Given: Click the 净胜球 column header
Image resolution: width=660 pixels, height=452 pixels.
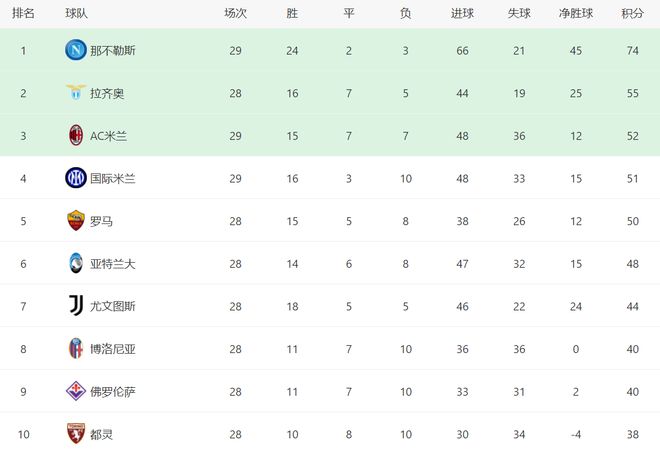Looking at the screenshot, I should pyautogui.click(x=575, y=13).
